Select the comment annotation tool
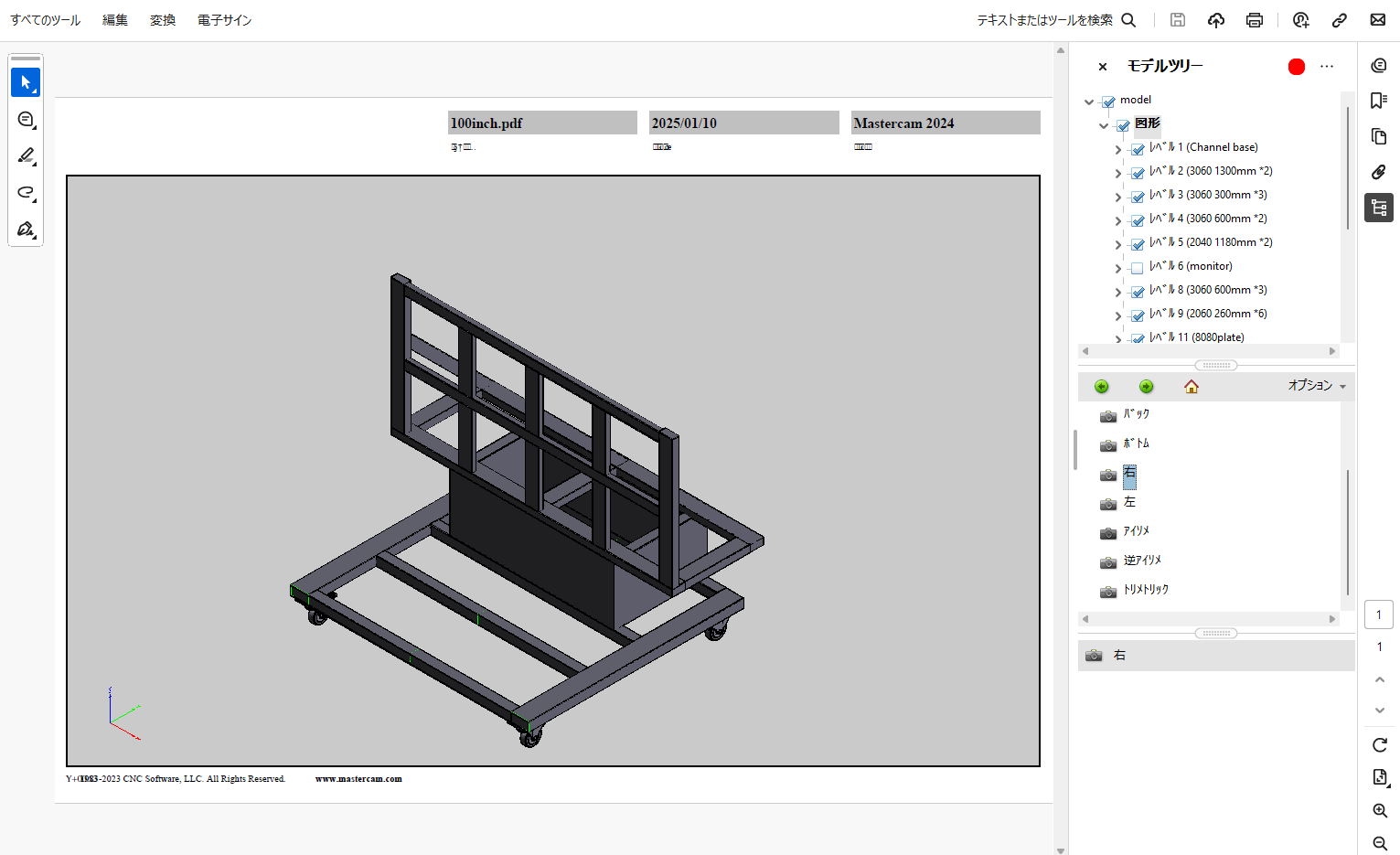Screen dimensions: 1400x855 click(x=25, y=119)
